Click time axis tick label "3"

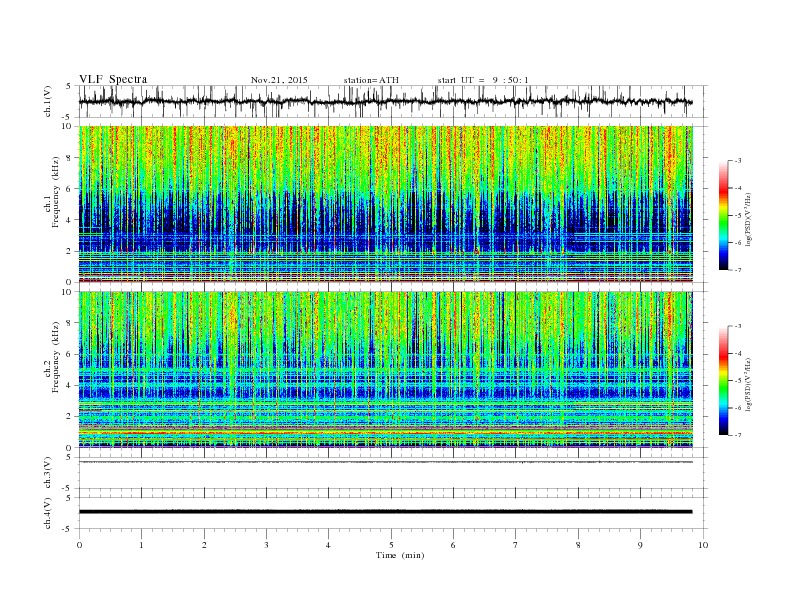click(x=266, y=545)
